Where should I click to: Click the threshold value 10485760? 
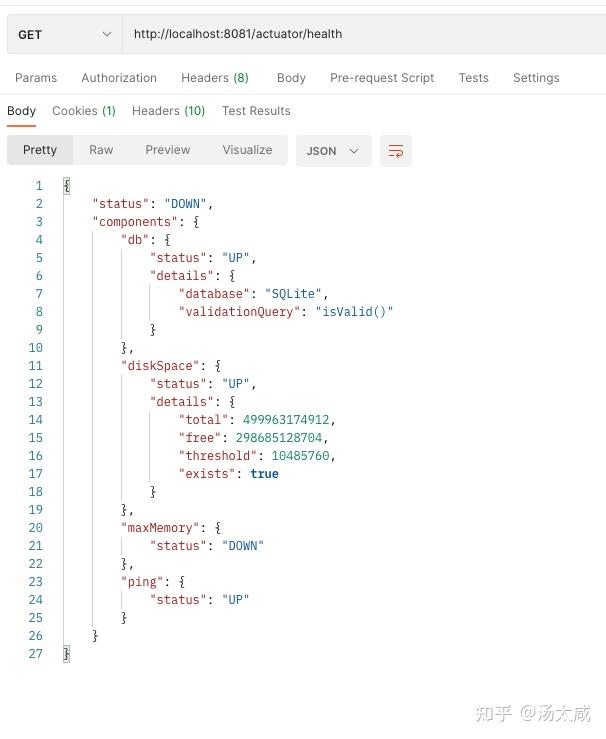[x=300, y=456]
